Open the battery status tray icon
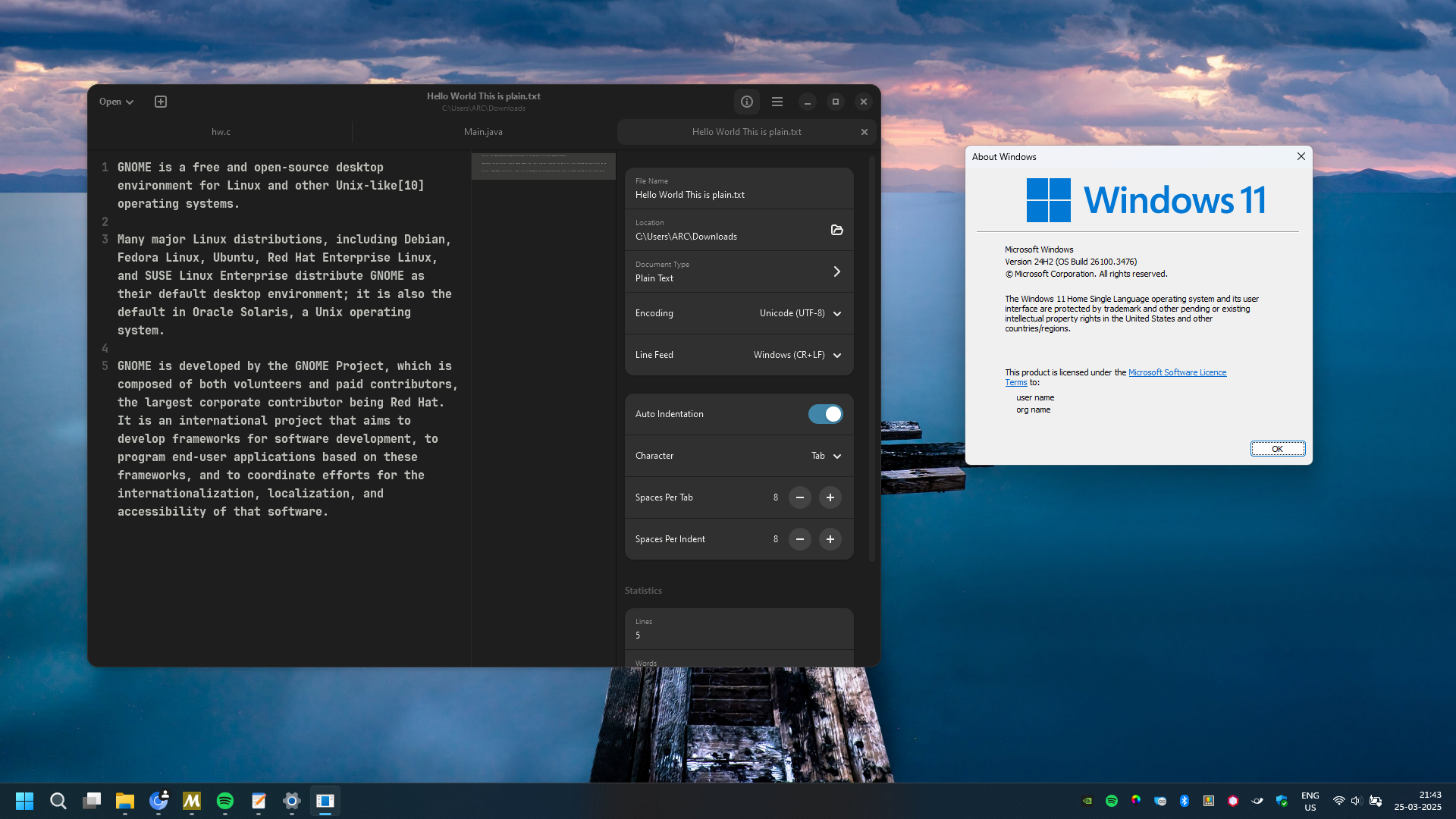The image size is (1456, 819). click(1376, 801)
